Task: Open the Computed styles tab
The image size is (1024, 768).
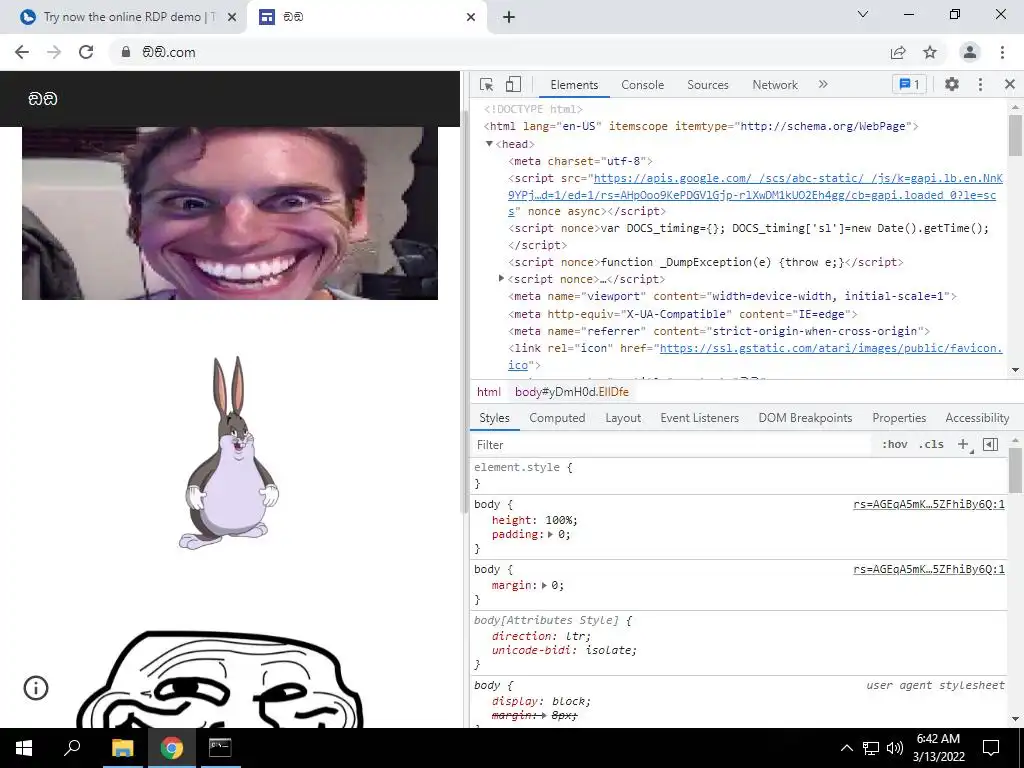Action: coord(557,418)
